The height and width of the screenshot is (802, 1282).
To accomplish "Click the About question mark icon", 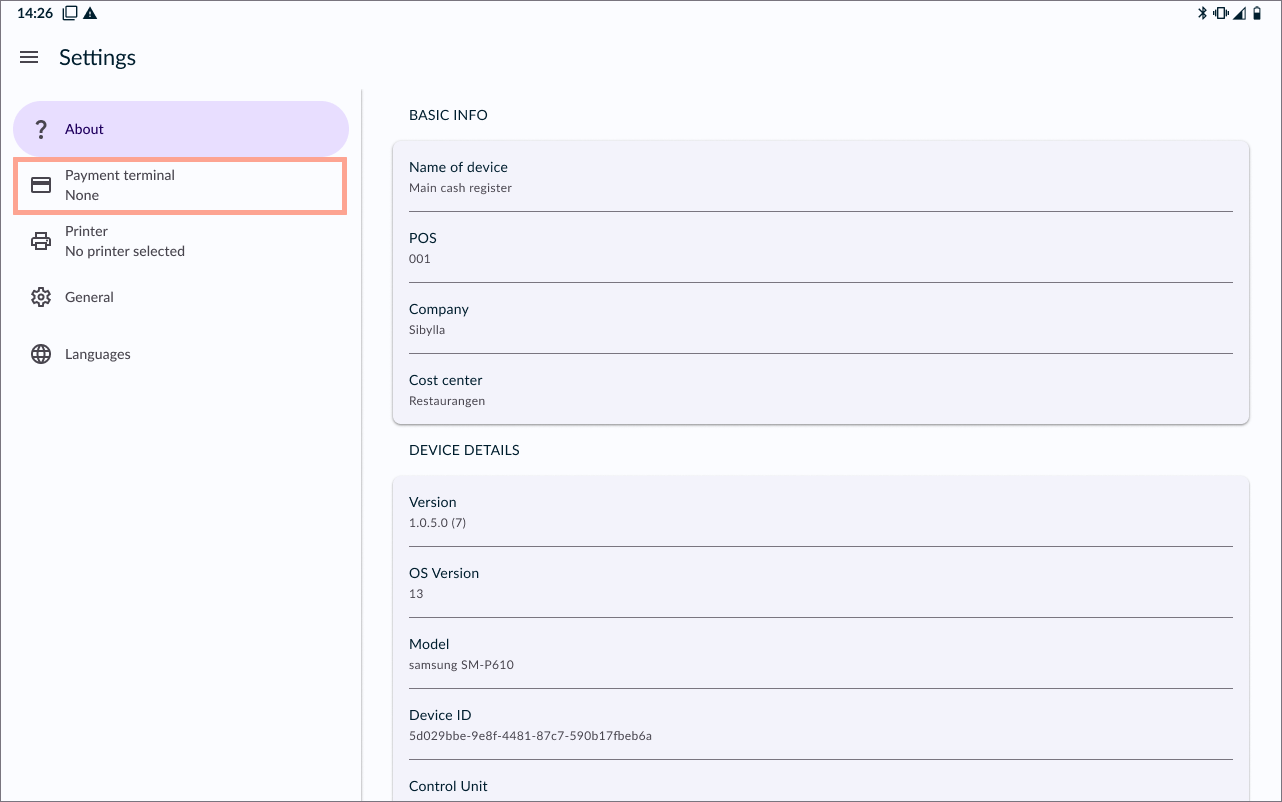I will [x=41, y=129].
